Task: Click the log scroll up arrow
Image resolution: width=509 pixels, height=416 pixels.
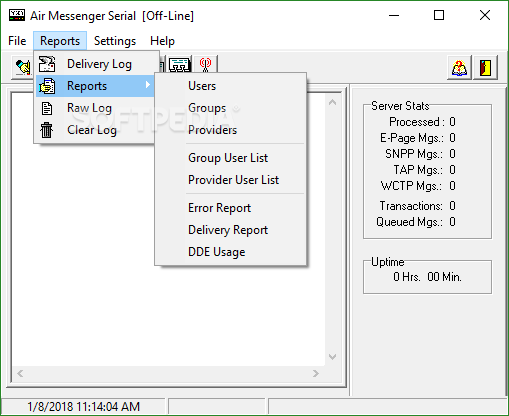Action: click(332, 103)
